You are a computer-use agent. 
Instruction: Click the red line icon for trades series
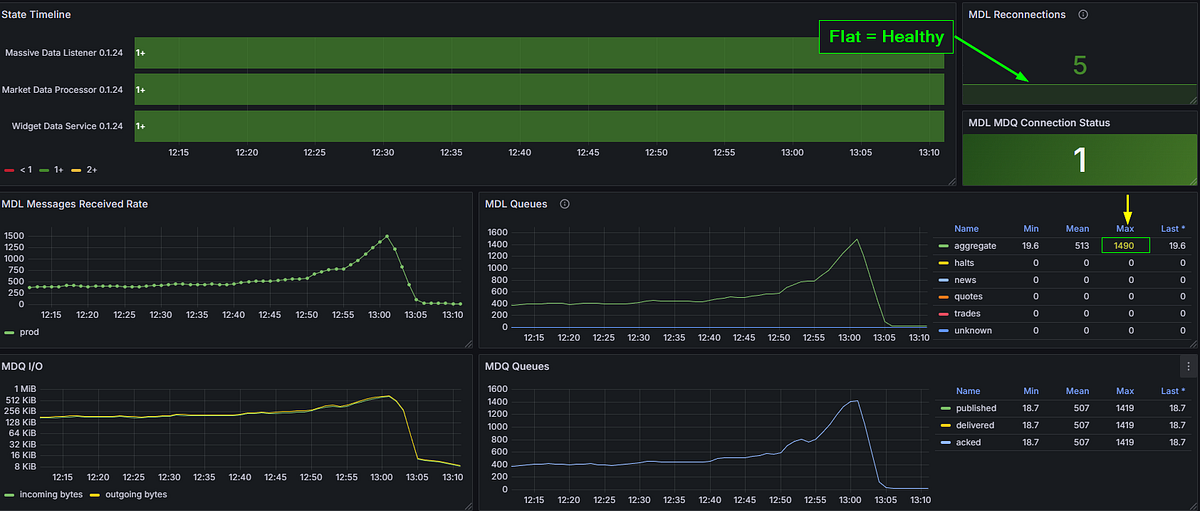point(945,313)
